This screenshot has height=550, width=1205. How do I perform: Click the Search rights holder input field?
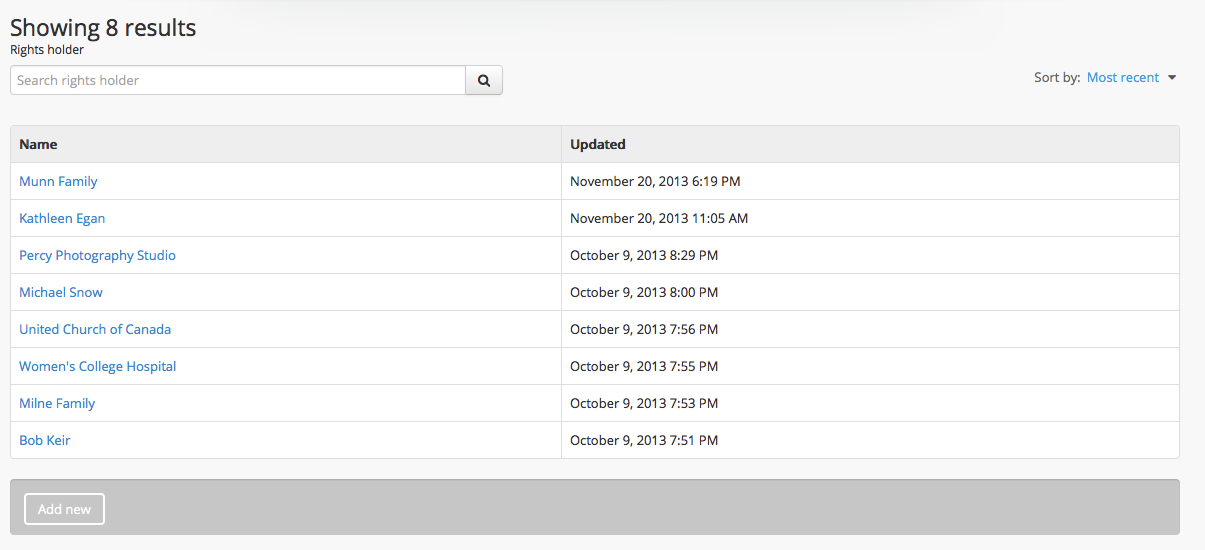coord(238,81)
